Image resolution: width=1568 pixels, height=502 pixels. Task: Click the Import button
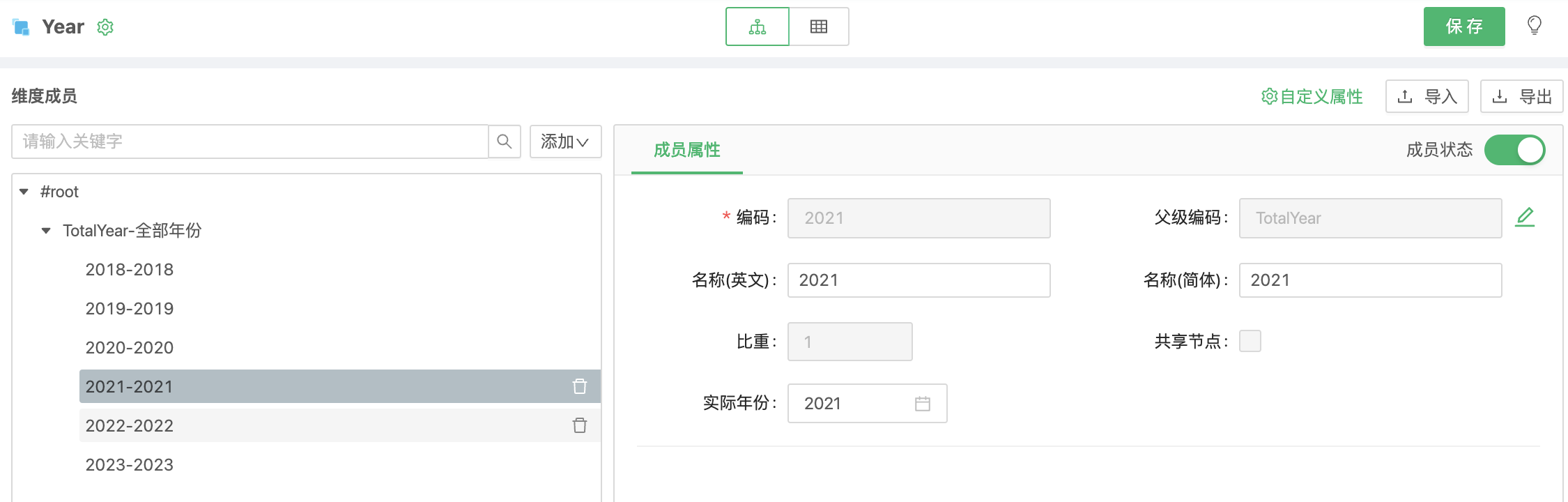1427,96
